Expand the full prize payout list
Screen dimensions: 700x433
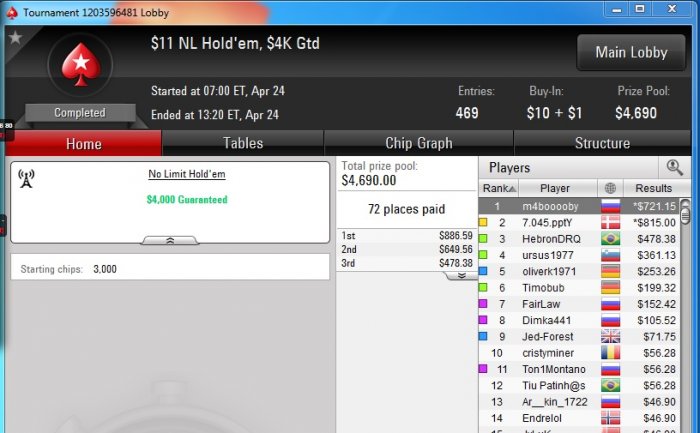[x=462, y=276]
